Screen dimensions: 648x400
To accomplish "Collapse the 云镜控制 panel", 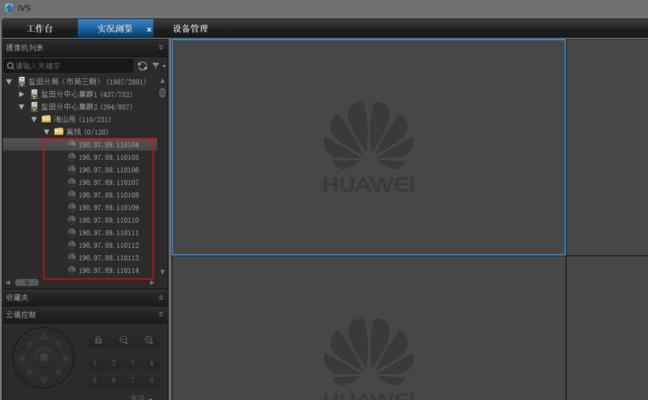I will tap(161, 314).
